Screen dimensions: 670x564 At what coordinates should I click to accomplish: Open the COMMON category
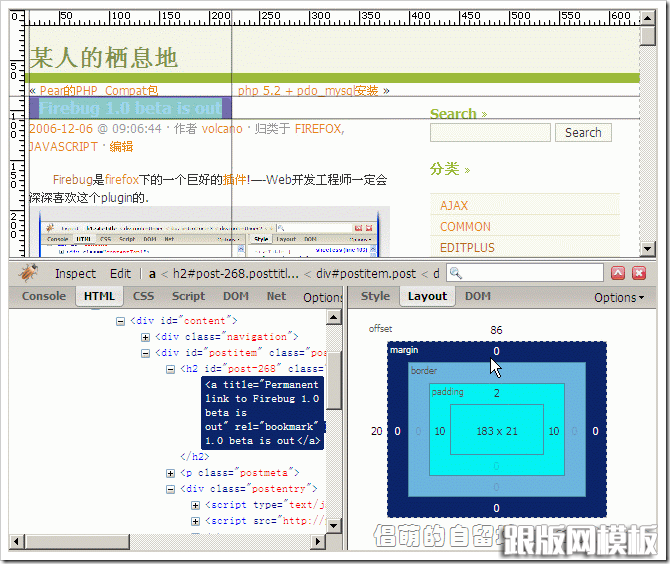tap(465, 226)
